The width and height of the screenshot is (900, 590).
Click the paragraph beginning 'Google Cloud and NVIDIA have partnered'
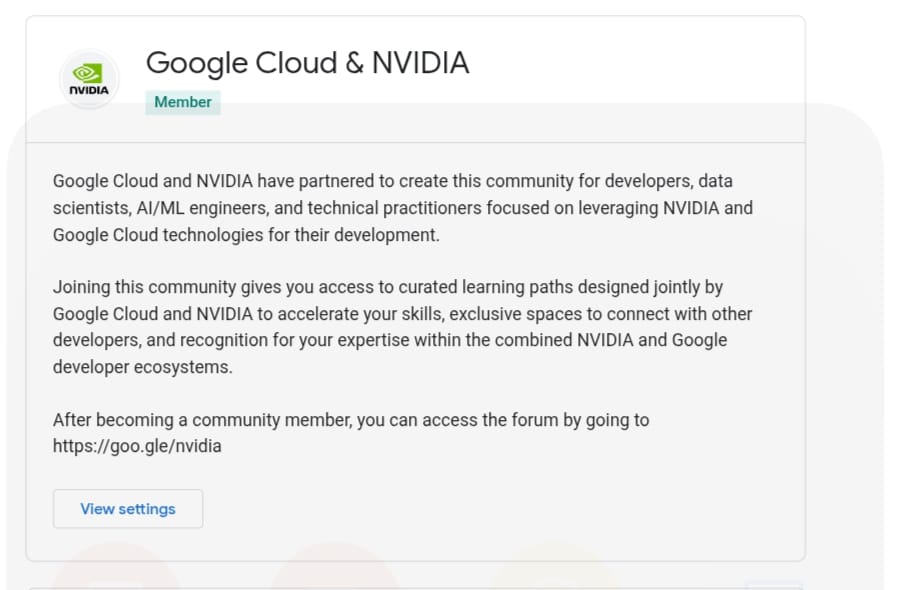coord(402,208)
